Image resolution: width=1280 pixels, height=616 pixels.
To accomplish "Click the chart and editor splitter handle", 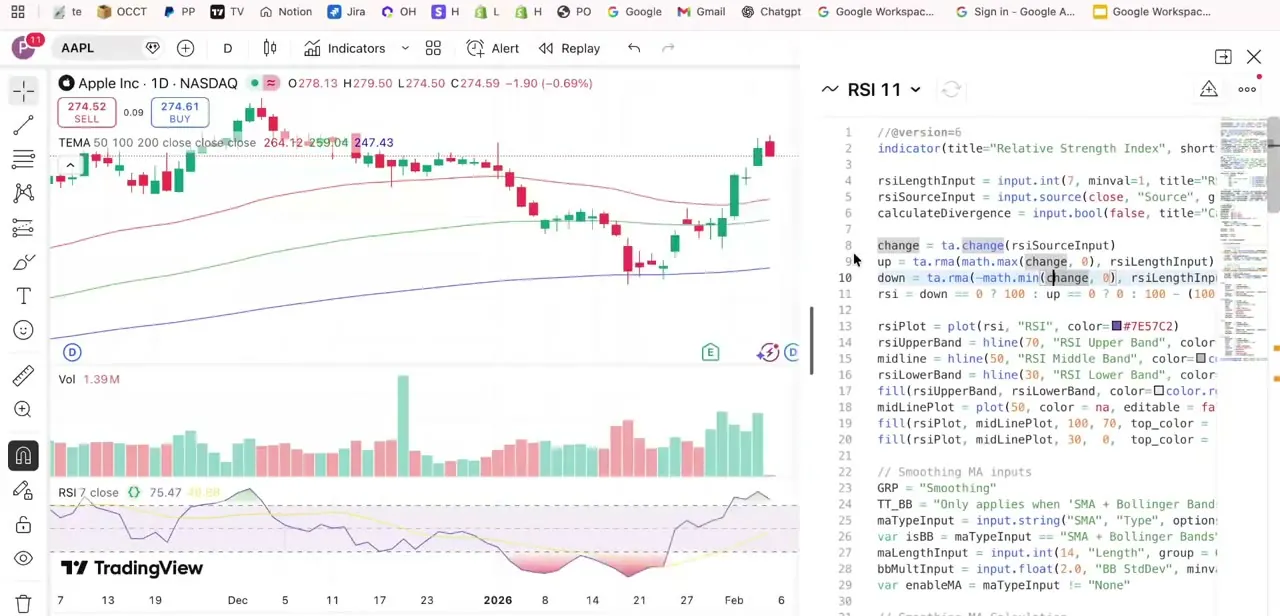I will [812, 340].
